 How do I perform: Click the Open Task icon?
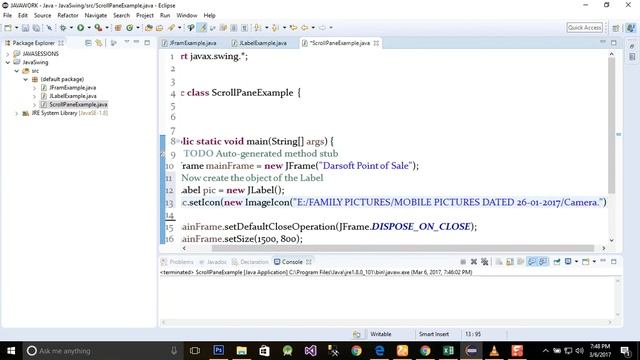[160, 28]
